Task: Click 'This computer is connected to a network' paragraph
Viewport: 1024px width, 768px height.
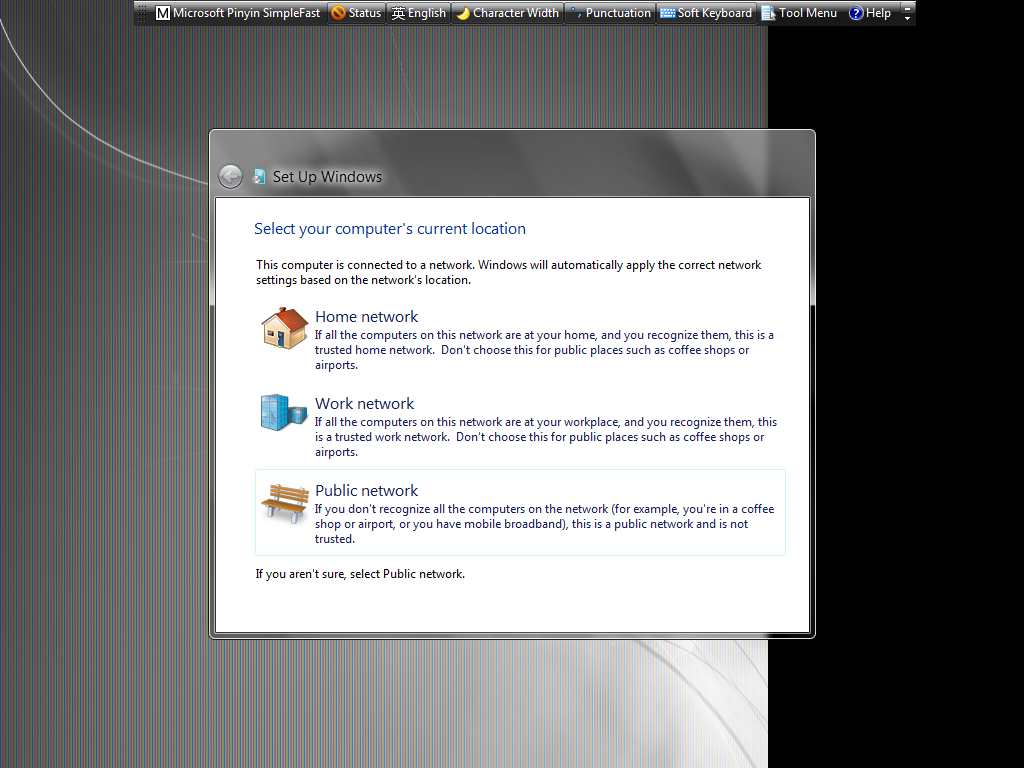Action: pyautogui.click(x=508, y=272)
